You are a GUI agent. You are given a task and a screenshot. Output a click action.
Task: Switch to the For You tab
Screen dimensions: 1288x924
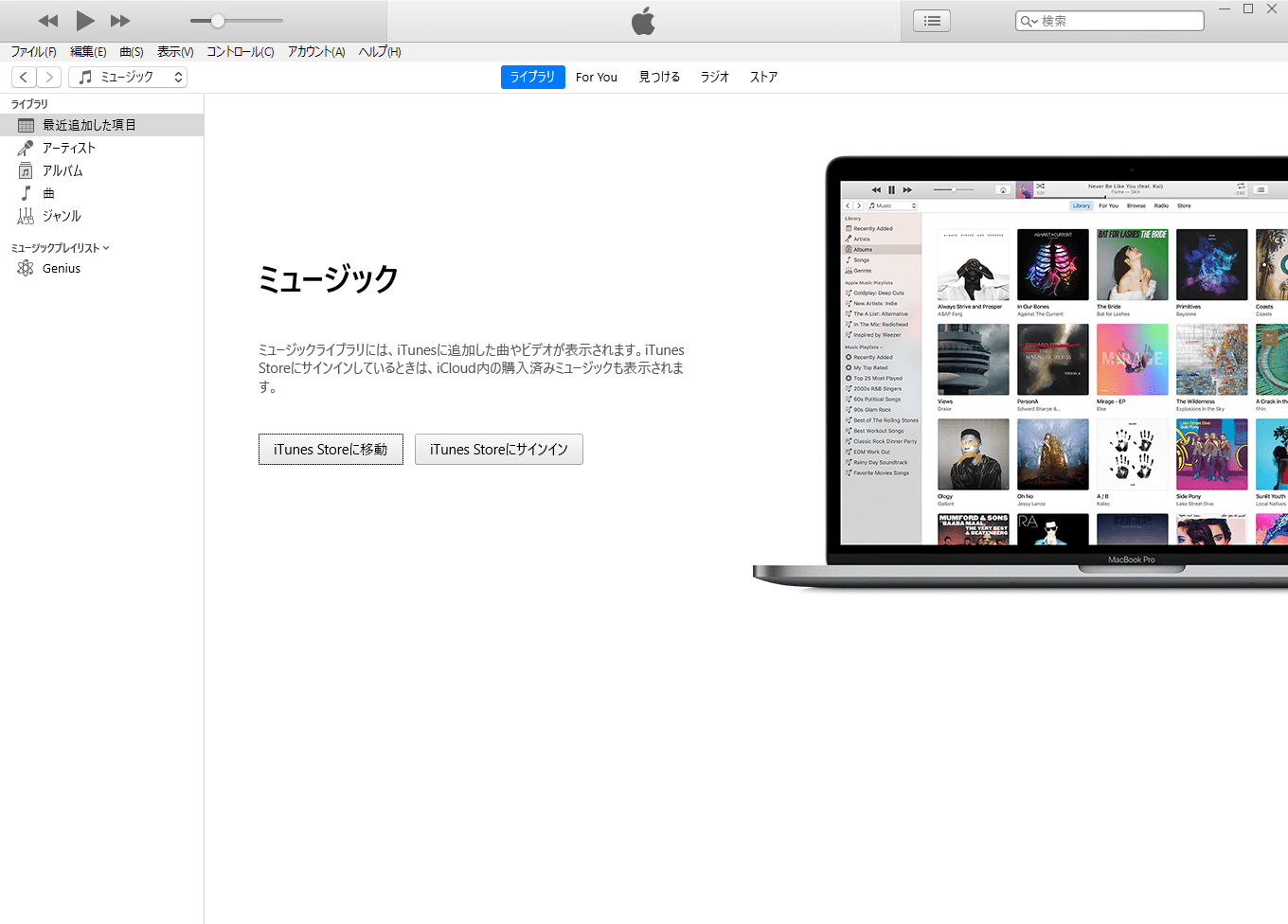pos(597,77)
